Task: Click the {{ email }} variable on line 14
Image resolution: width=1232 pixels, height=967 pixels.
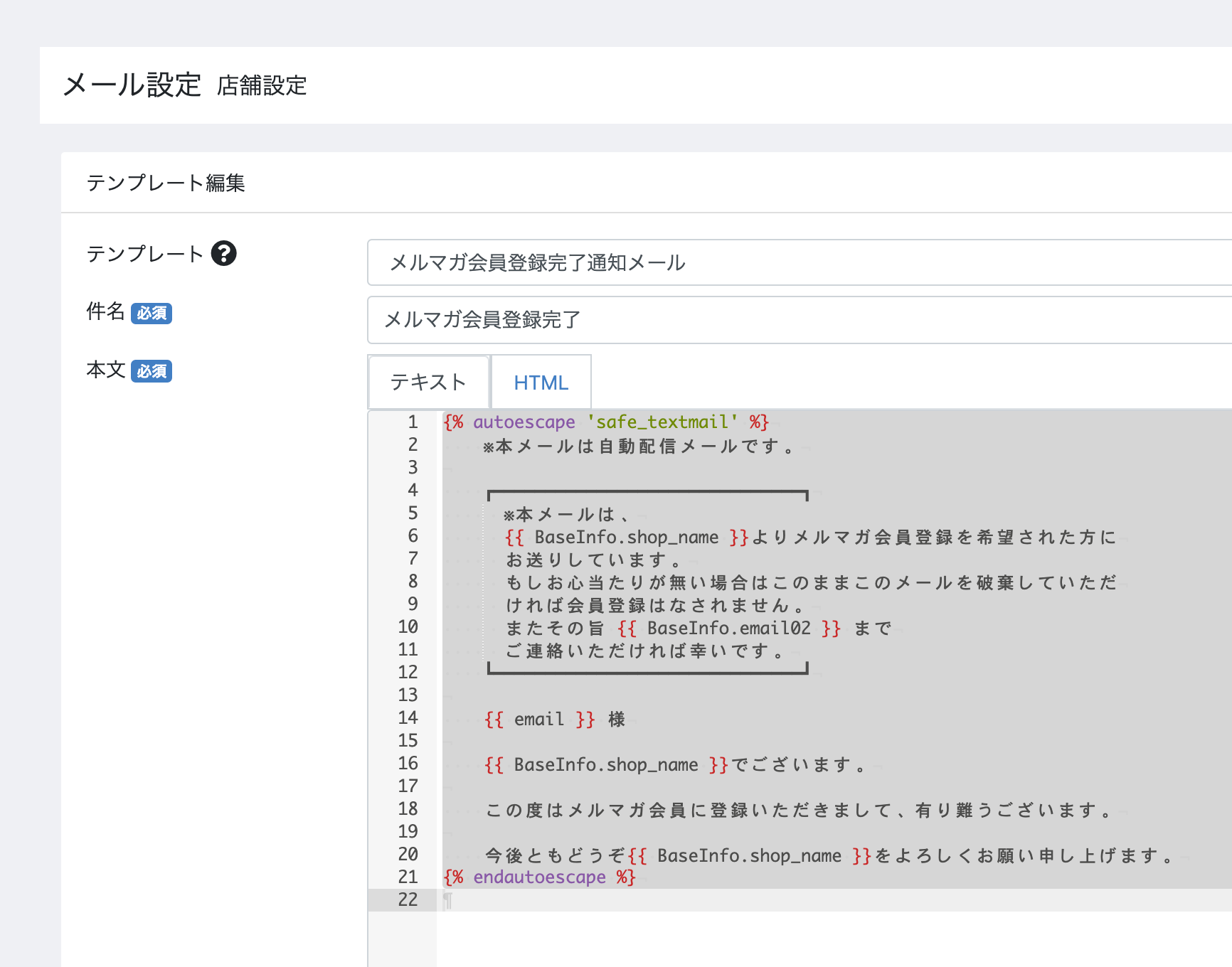Action: coord(539,720)
